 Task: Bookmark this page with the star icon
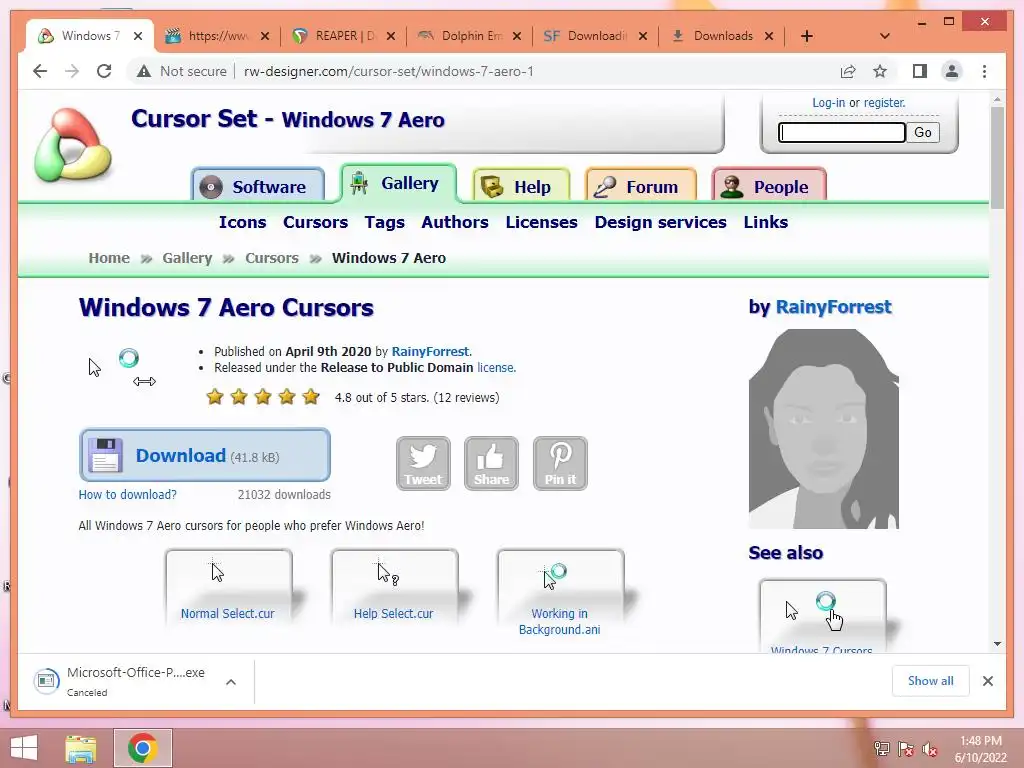880,71
